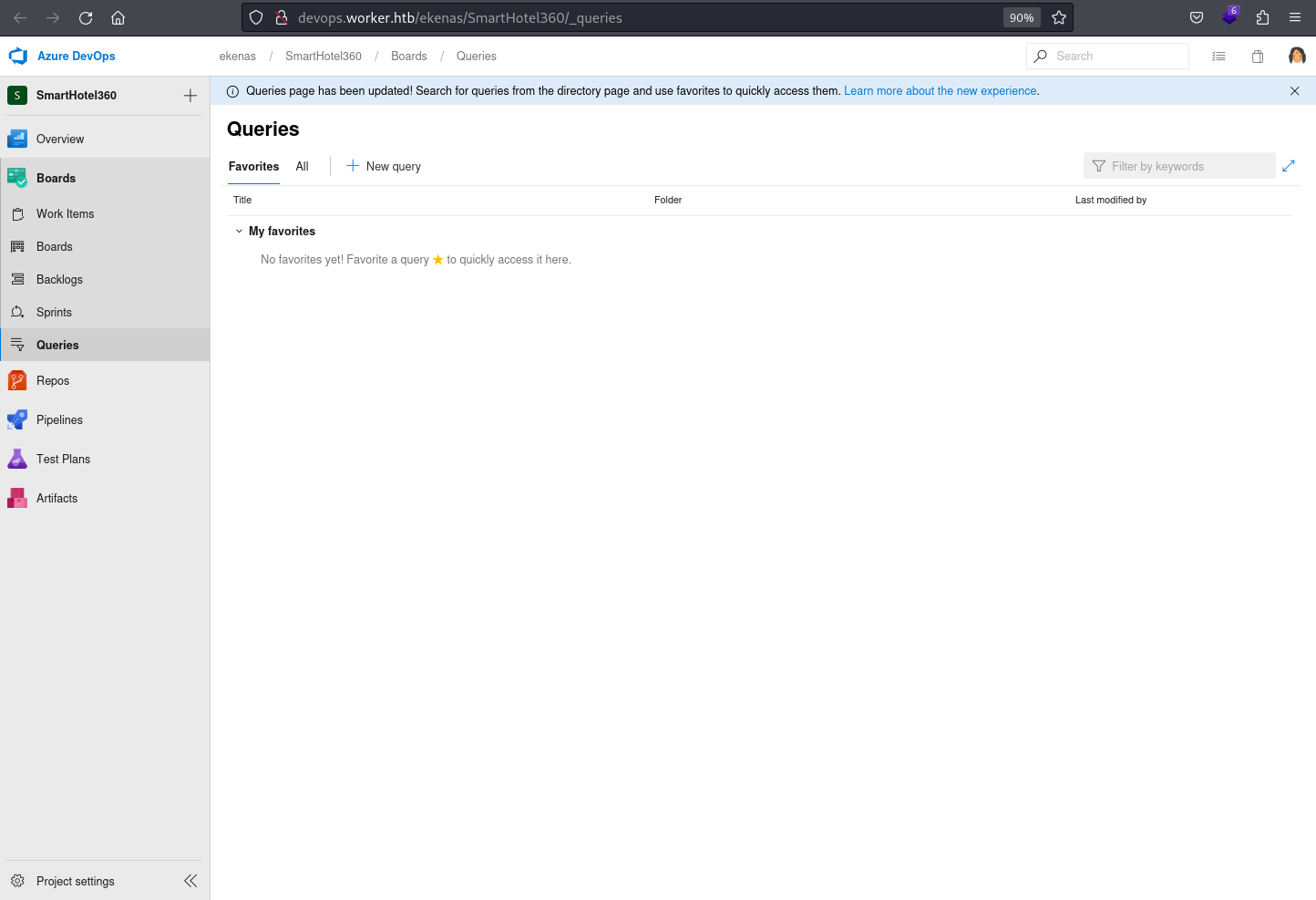Sort by the Title column header
The width and height of the screenshot is (1316, 900).
(x=242, y=200)
